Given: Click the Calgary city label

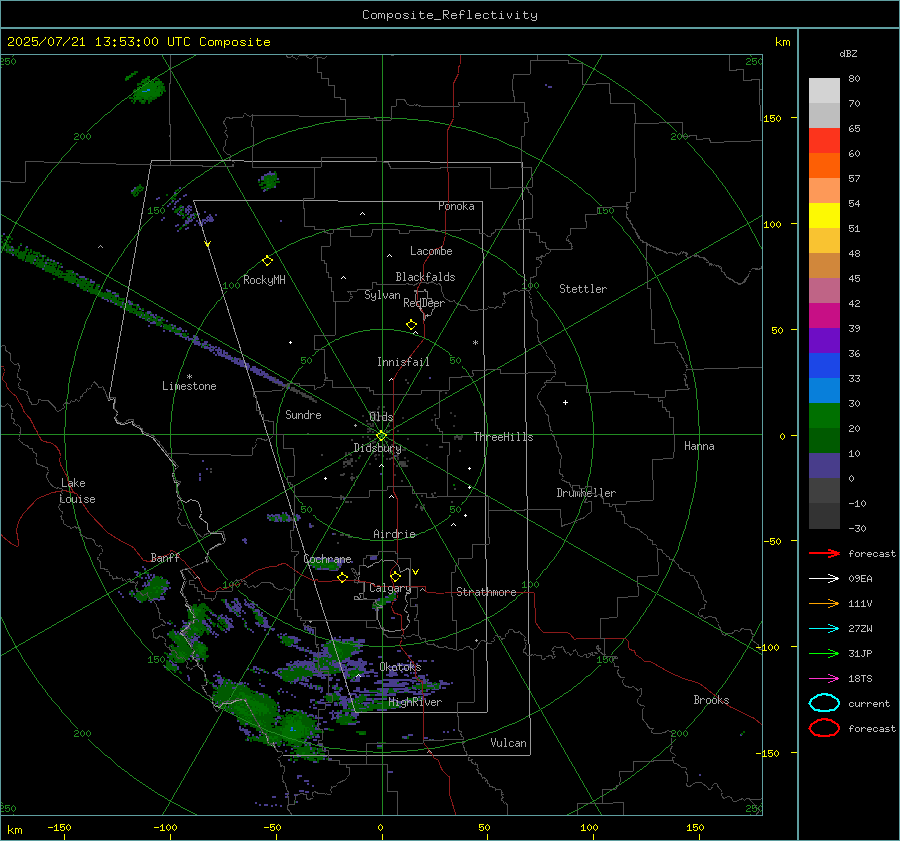Looking at the screenshot, I should coord(390,588).
